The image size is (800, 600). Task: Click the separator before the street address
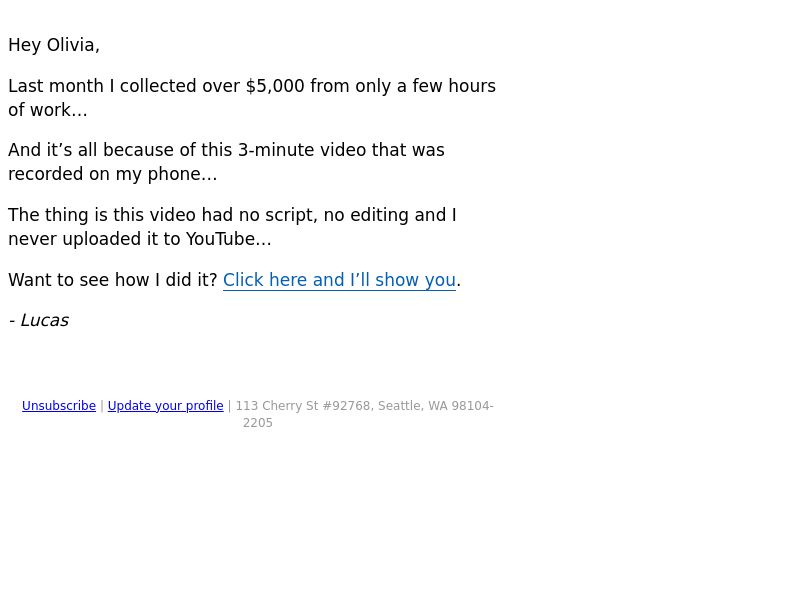pyautogui.click(x=230, y=406)
